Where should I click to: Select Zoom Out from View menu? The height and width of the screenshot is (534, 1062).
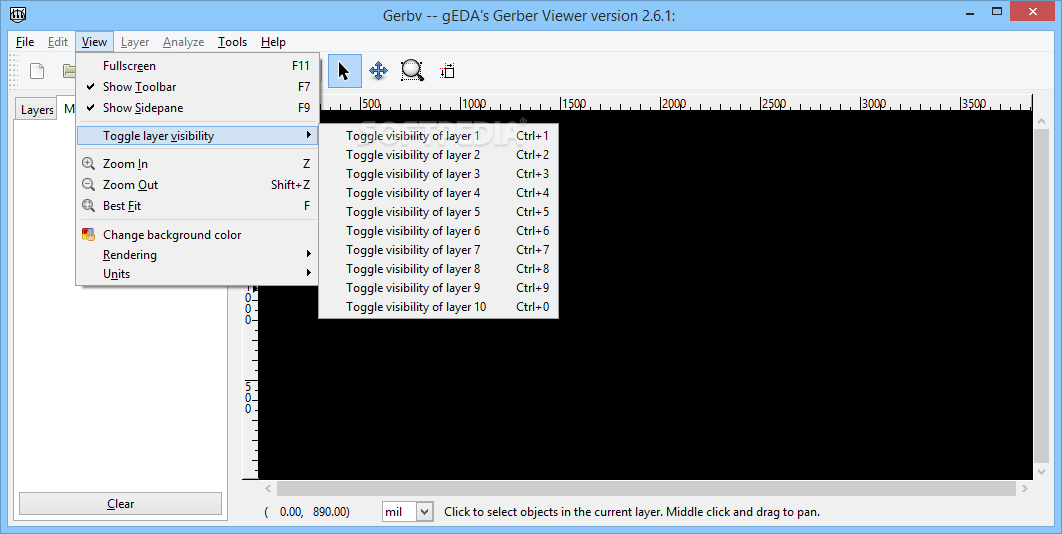196,185
